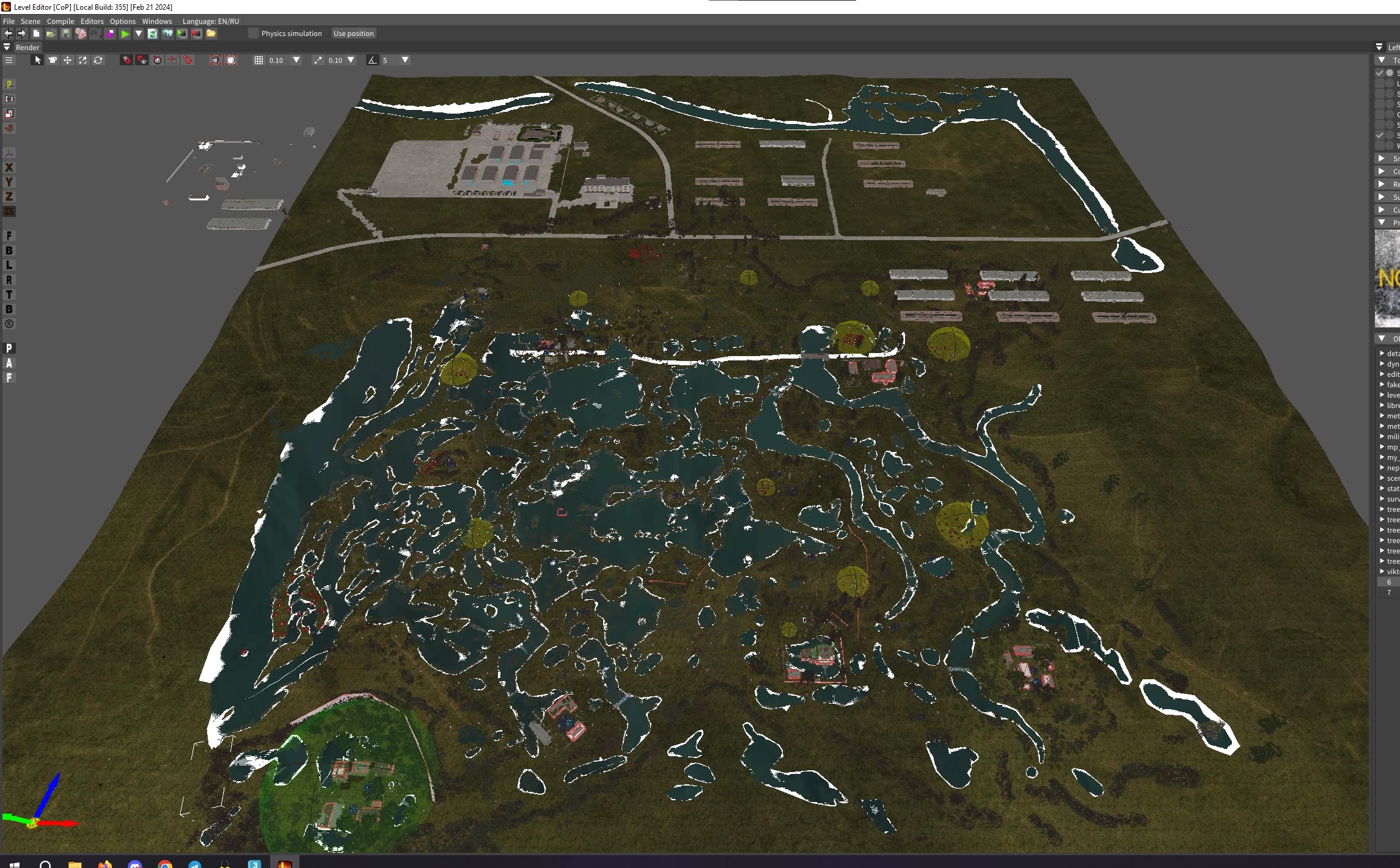Viewport: 1400px width, 868px height.
Task: Enable Physics simulation checkbox
Action: click(253, 34)
